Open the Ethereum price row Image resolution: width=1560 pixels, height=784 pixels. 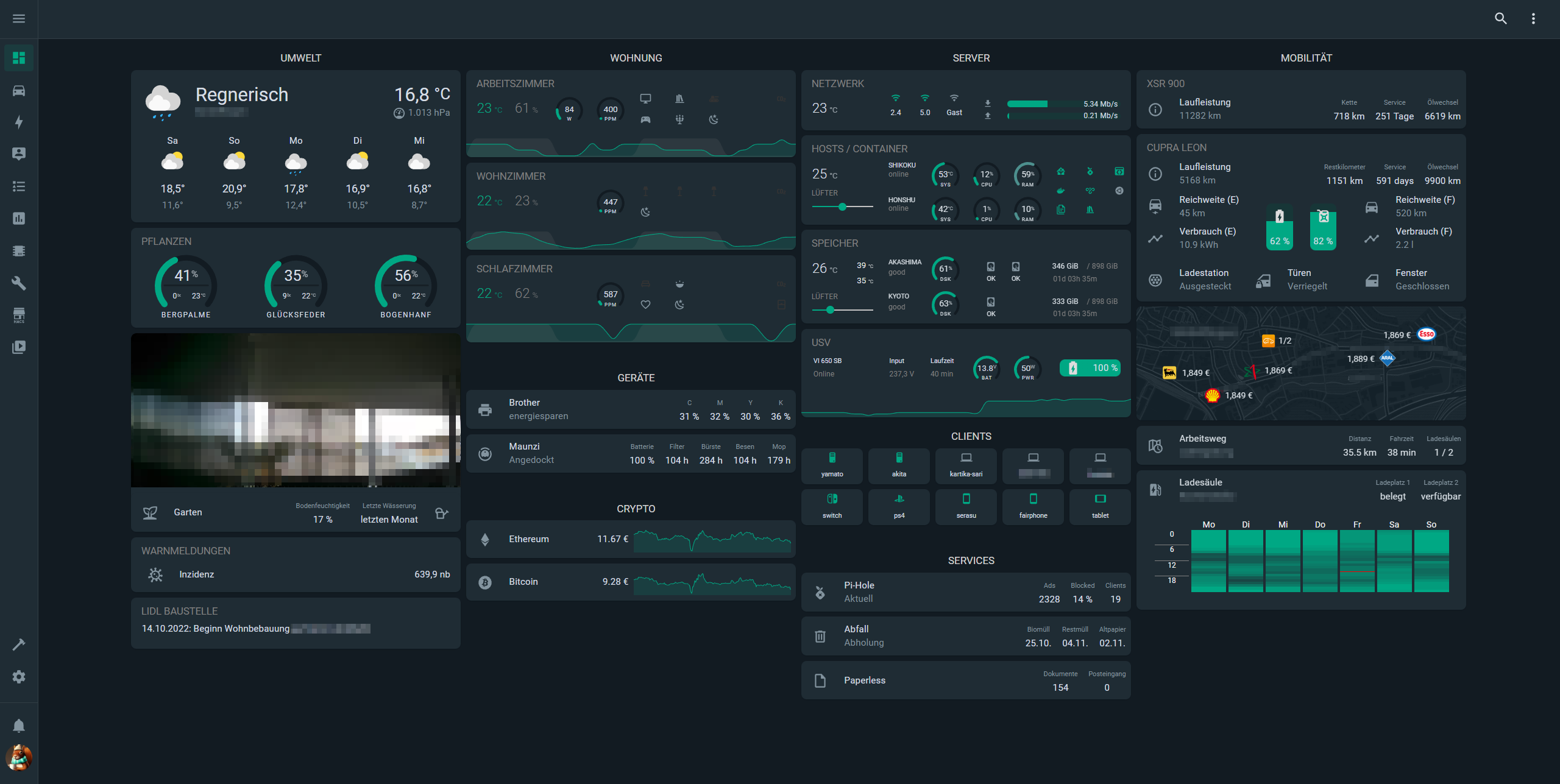(631, 539)
